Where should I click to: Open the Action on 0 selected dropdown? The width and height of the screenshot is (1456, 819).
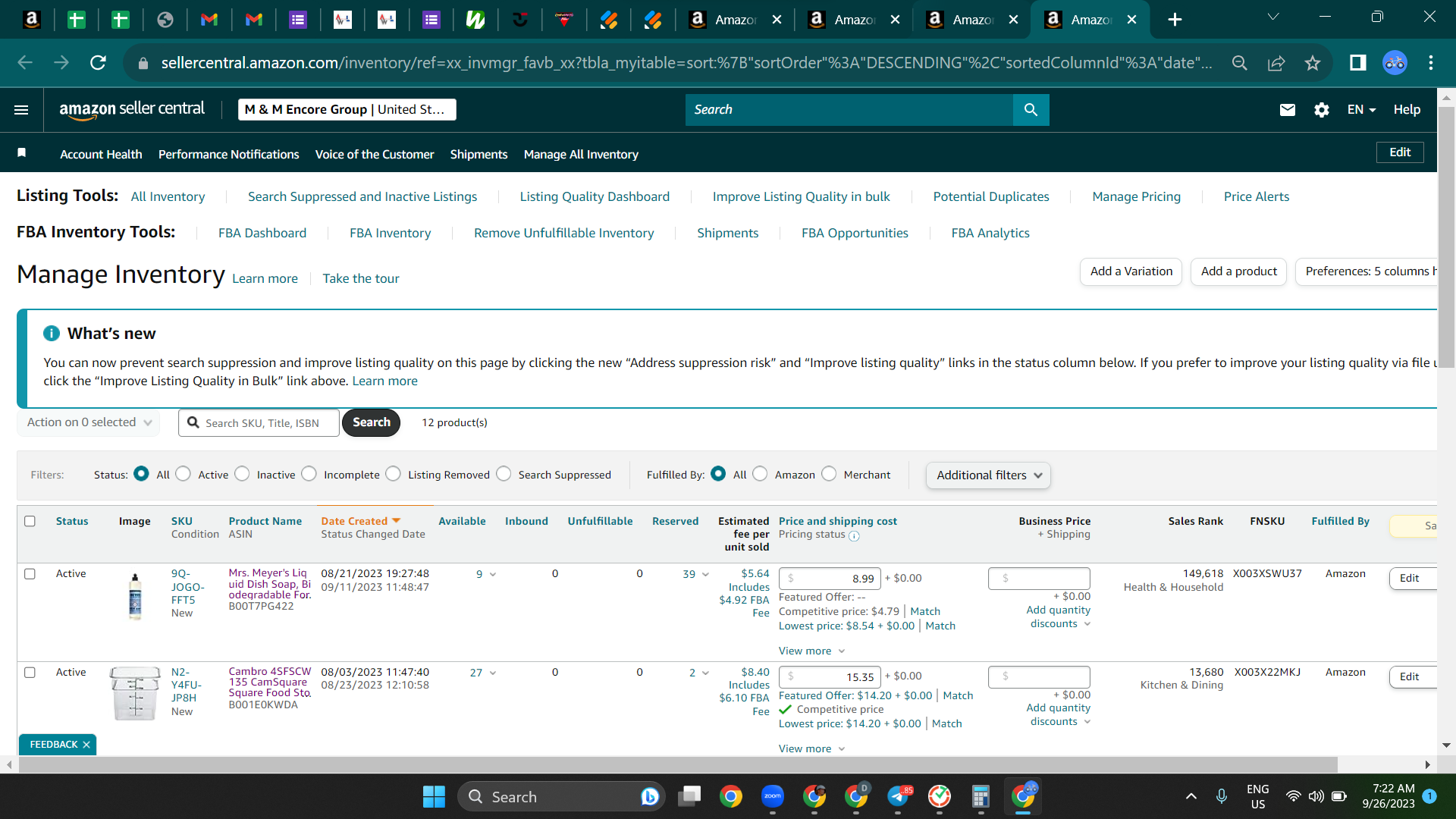pyautogui.click(x=89, y=422)
